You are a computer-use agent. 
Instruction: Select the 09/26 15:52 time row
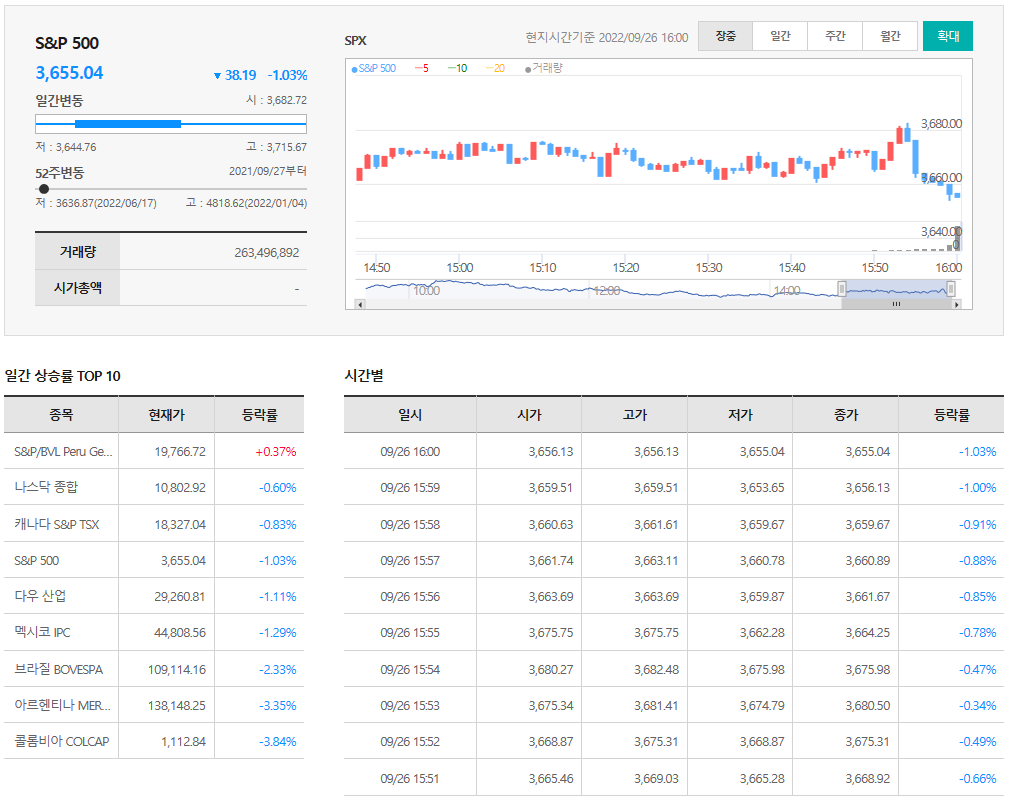click(x=674, y=741)
